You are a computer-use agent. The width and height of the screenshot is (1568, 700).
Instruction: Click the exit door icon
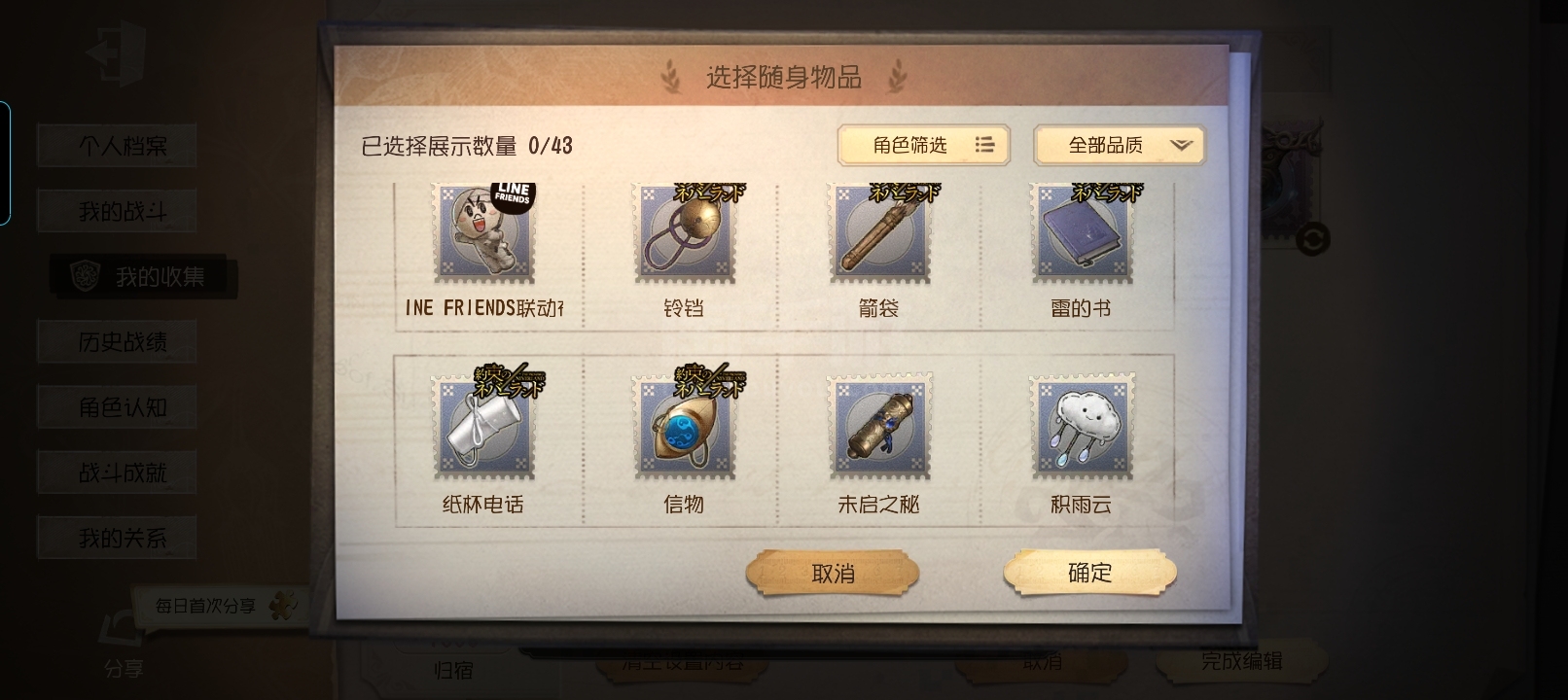[116, 53]
